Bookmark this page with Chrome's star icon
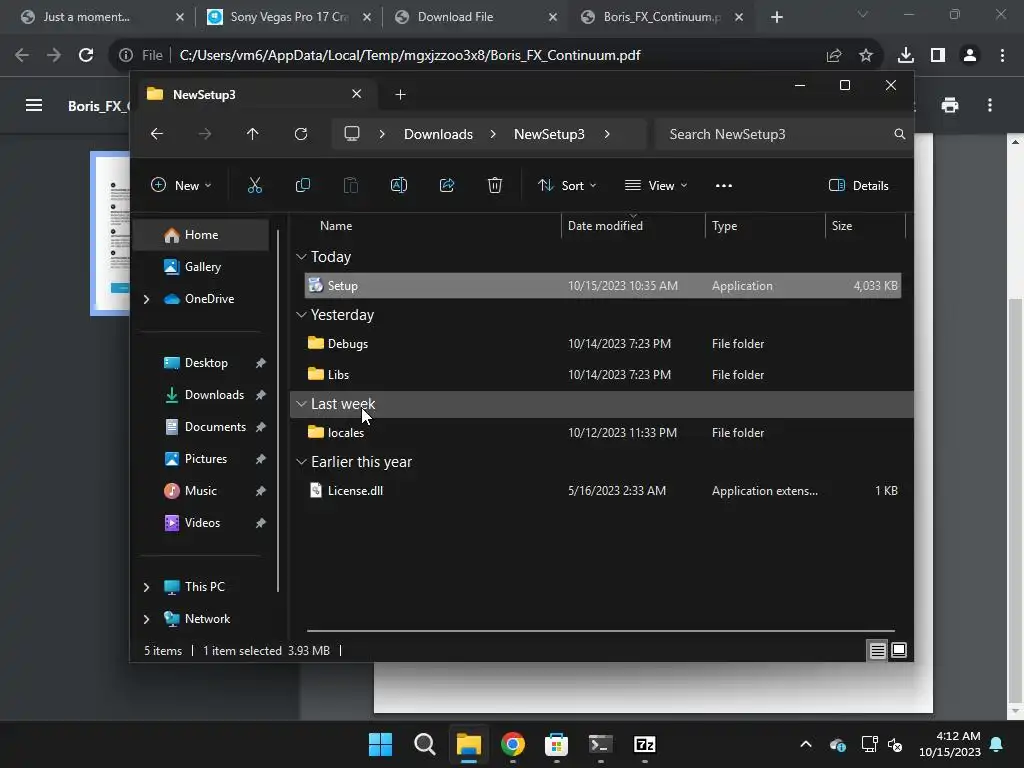 click(x=866, y=56)
